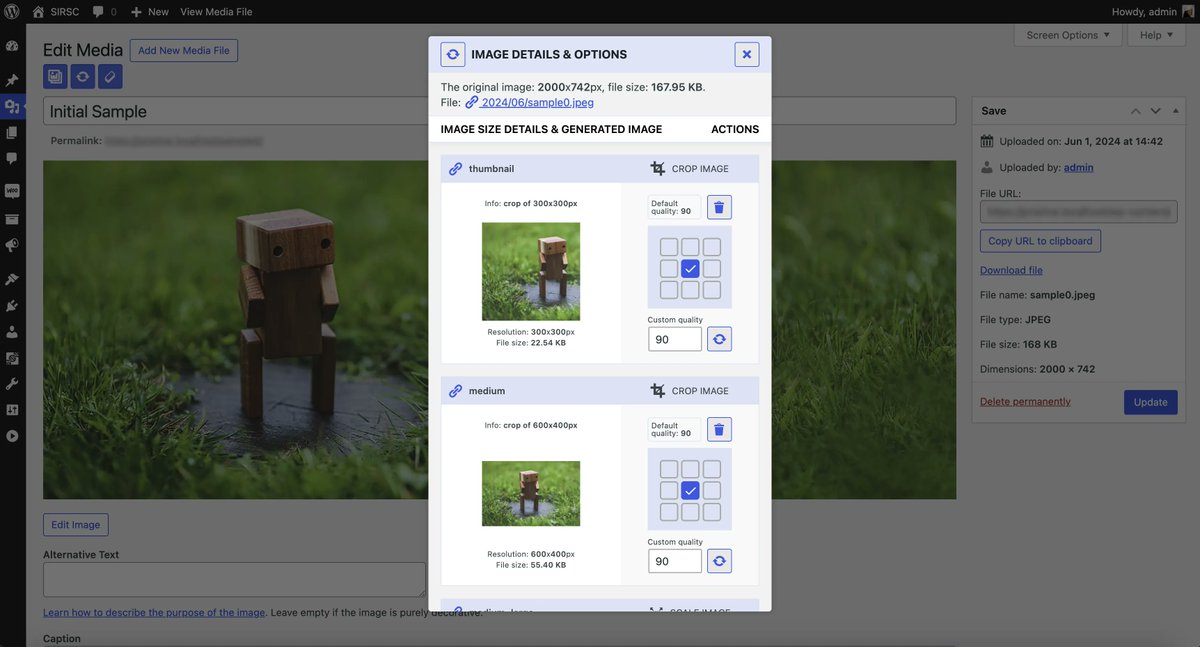
Task: Click refresh icon beside thumbnail custom quality
Action: pyautogui.click(x=719, y=338)
